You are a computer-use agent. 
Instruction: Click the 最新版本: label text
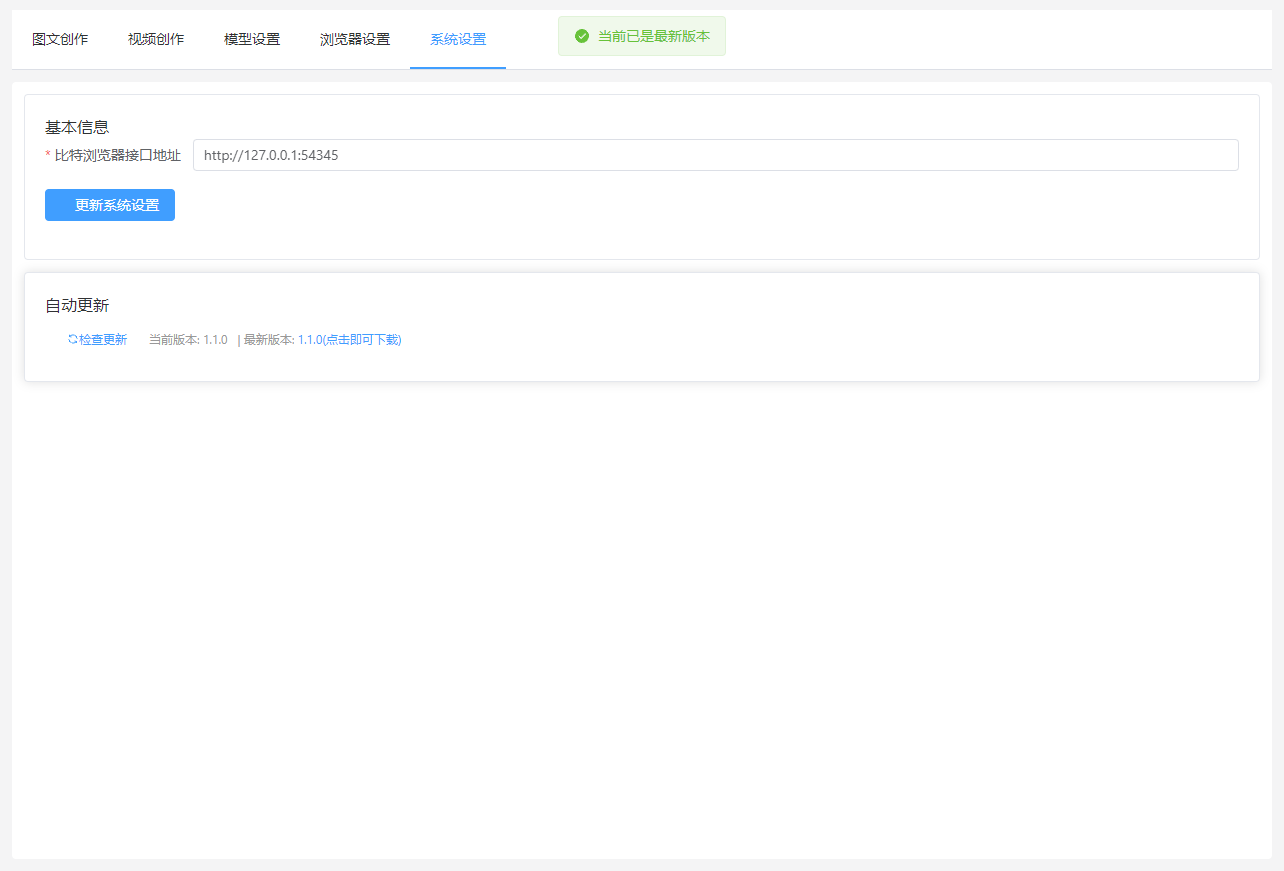[x=268, y=340]
